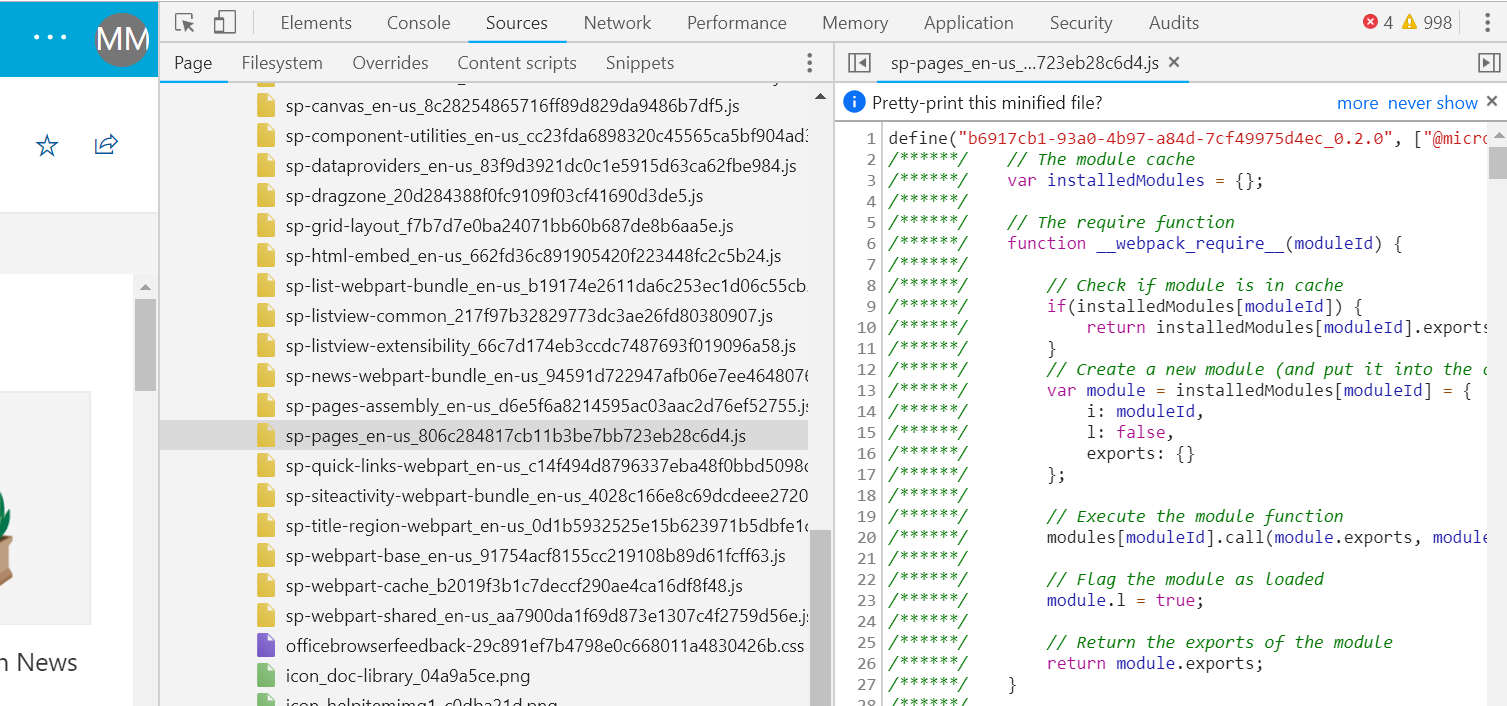Open the Snippets tab
Screen dimensions: 1507x706
(x=639, y=62)
